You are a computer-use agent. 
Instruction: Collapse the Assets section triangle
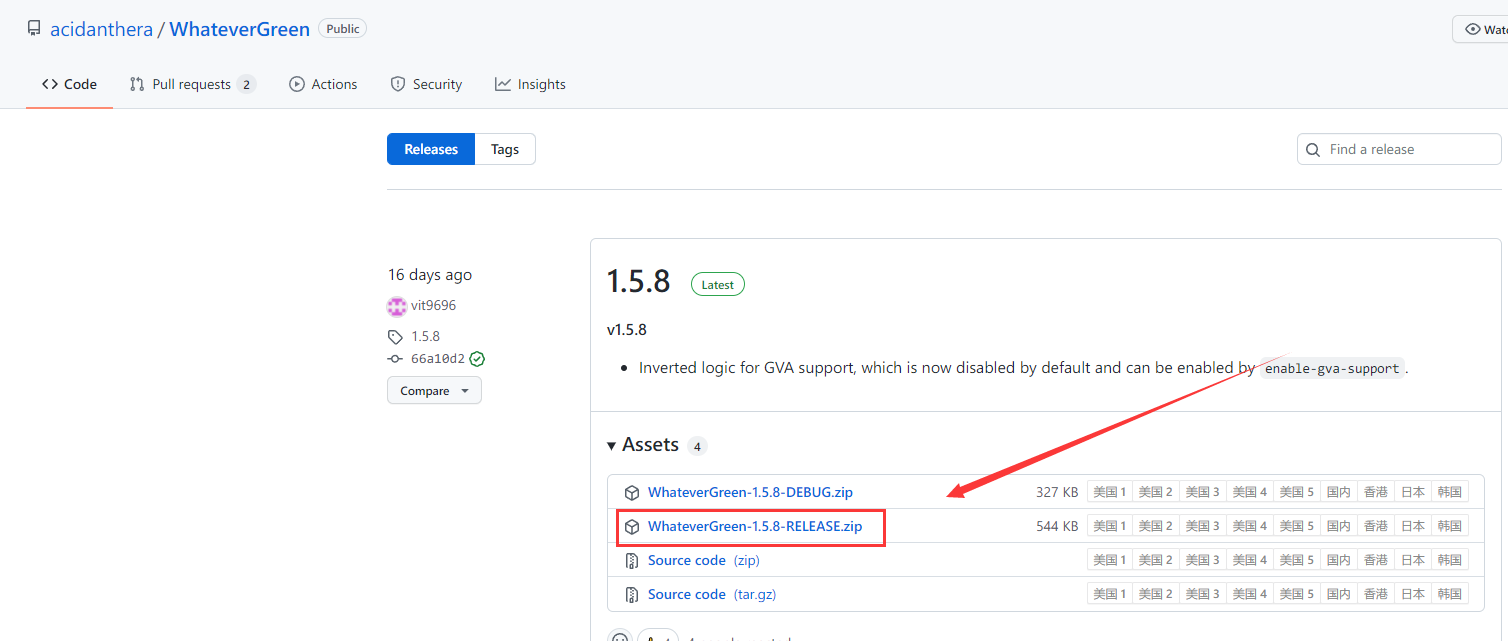(612, 445)
